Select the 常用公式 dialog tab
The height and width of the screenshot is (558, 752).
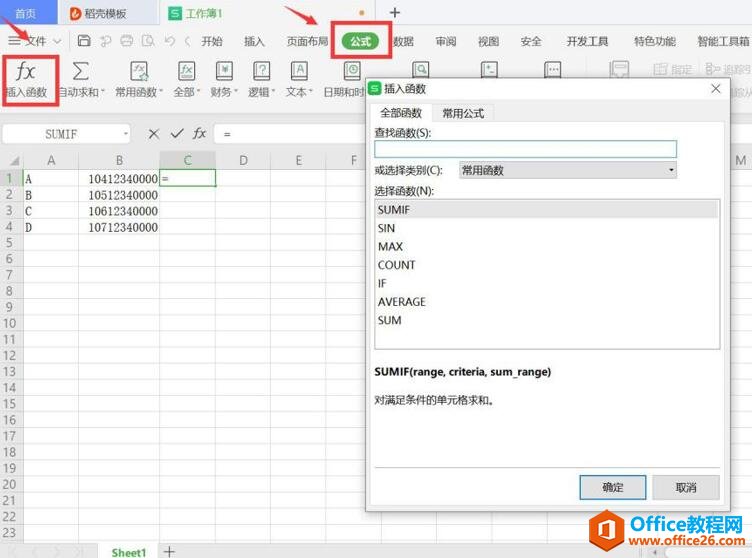pos(463,113)
